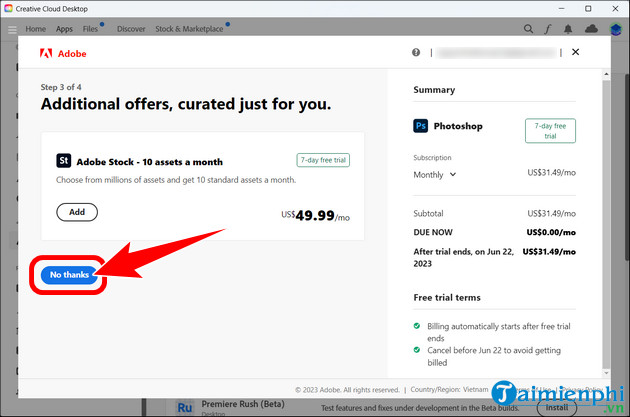The height and width of the screenshot is (417, 630).
Task: Click the search magnifier icon
Action: pyautogui.click(x=528, y=29)
